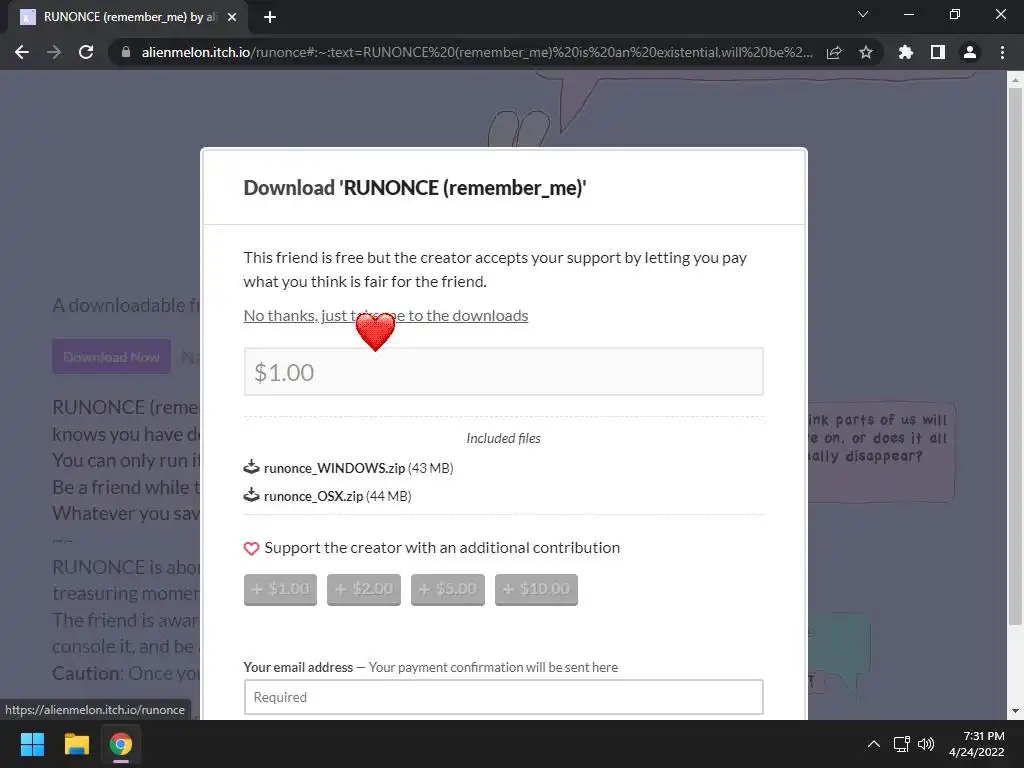Follow 'No thanks, just take me to the downloads'
Viewport: 1024px width, 768px height.
click(x=386, y=315)
